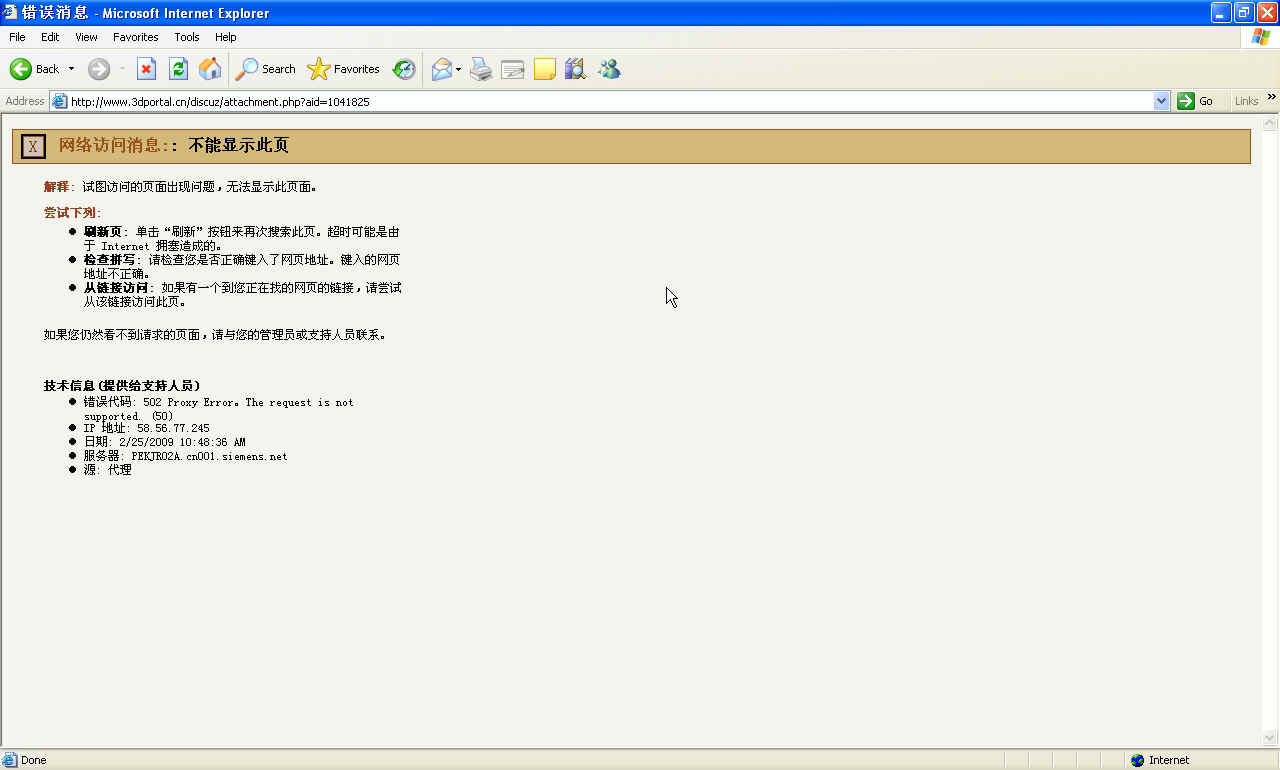The height and width of the screenshot is (770, 1280).
Task: Open the History toolbar icon
Action: coord(403,69)
